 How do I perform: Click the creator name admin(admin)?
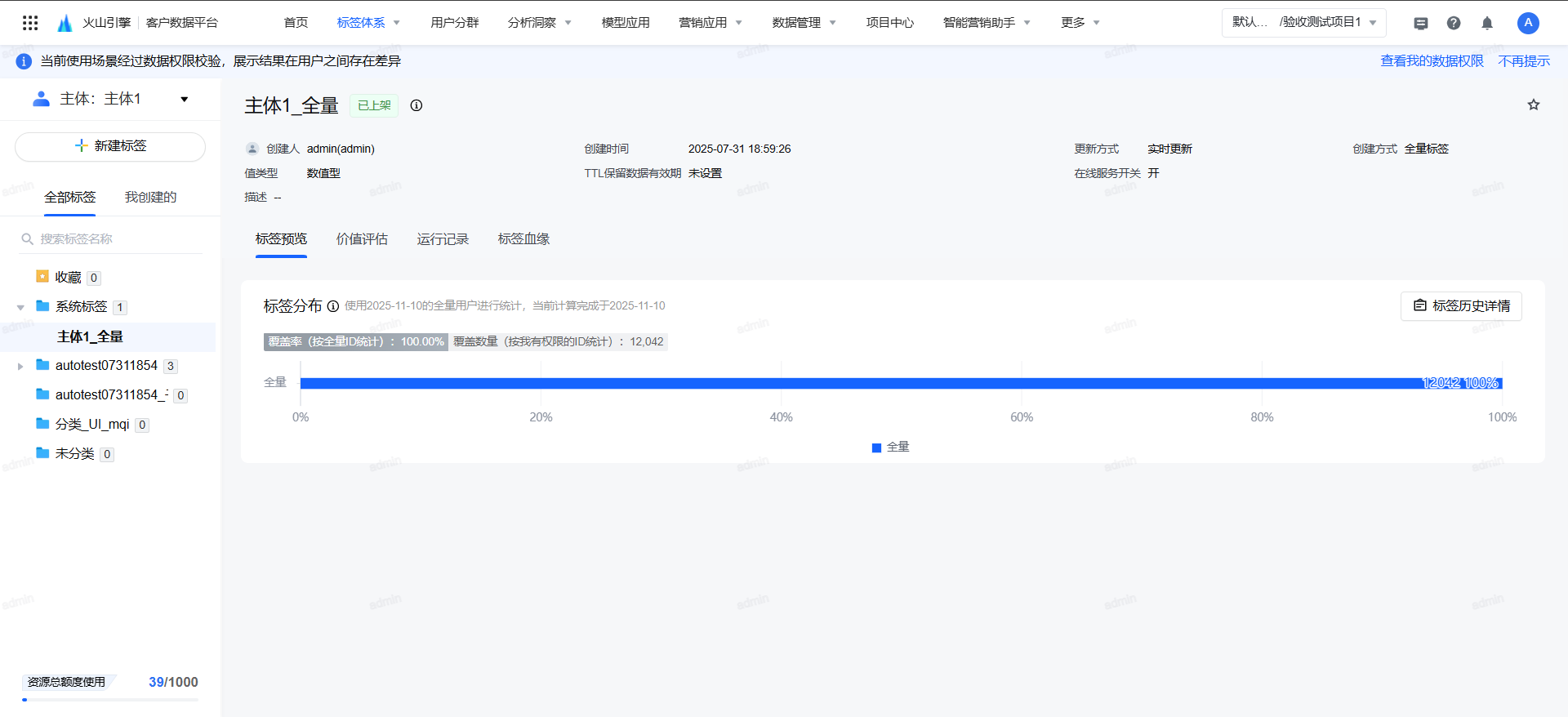coord(341,149)
